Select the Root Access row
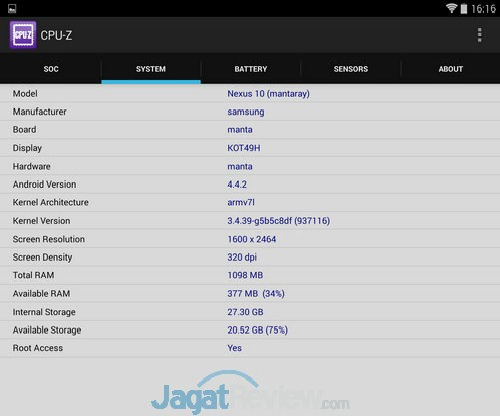 pos(250,348)
